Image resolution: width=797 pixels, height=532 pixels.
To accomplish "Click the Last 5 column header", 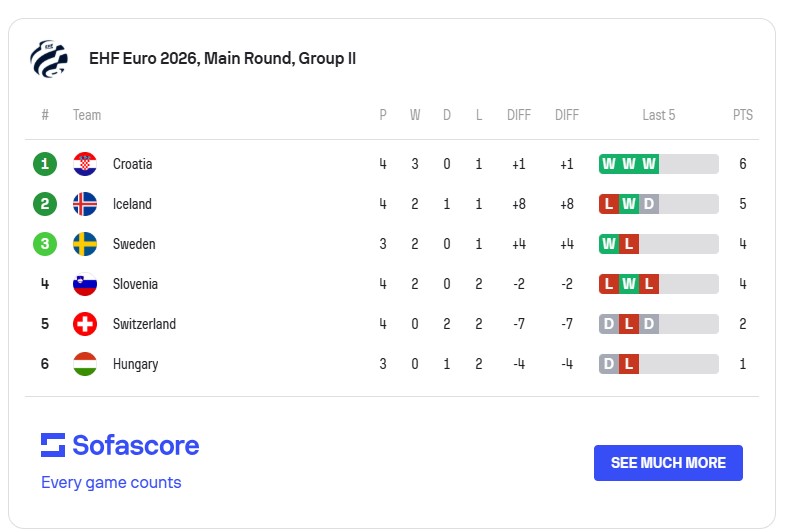I will click(659, 115).
